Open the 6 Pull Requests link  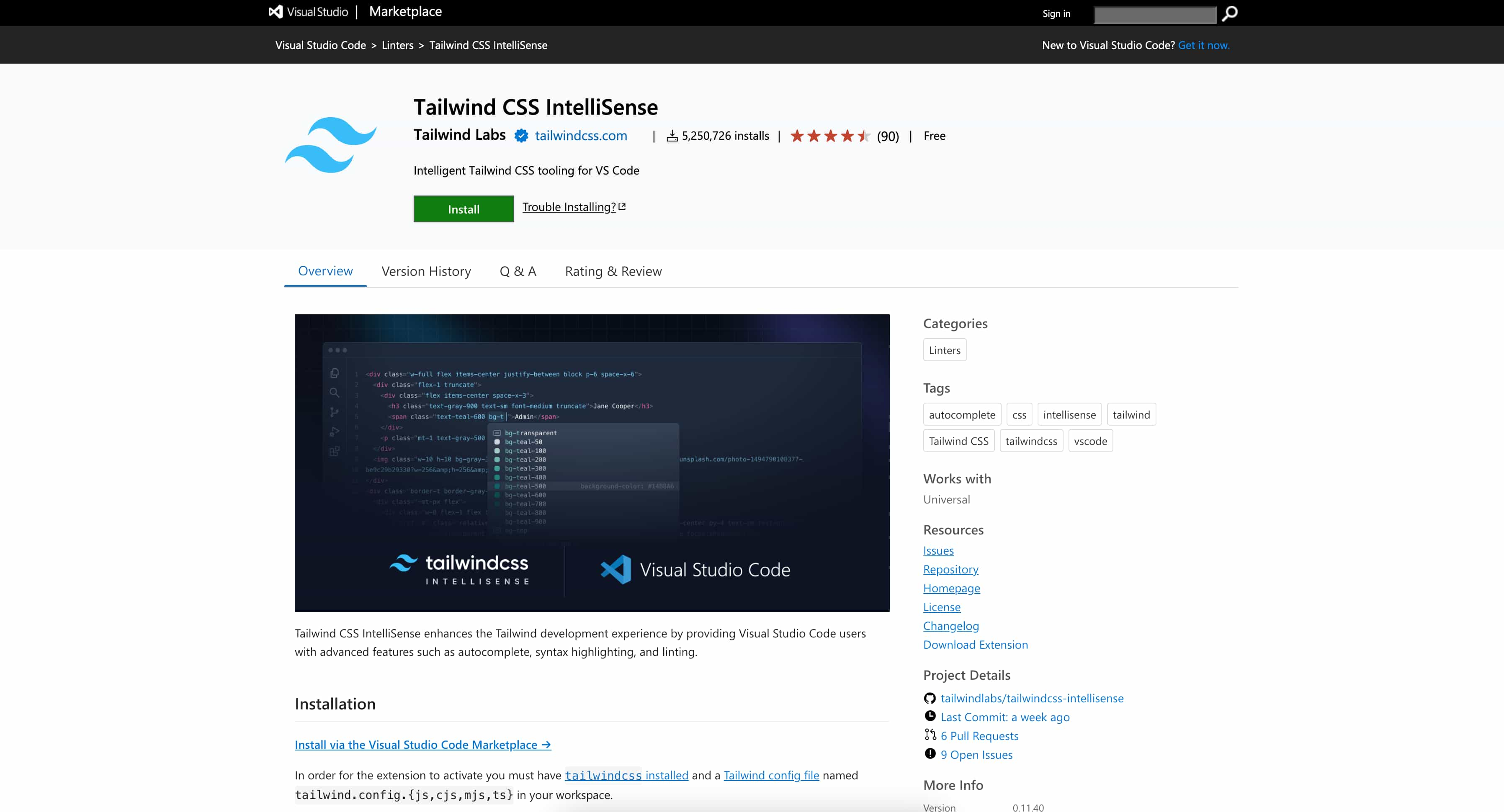tap(979, 735)
